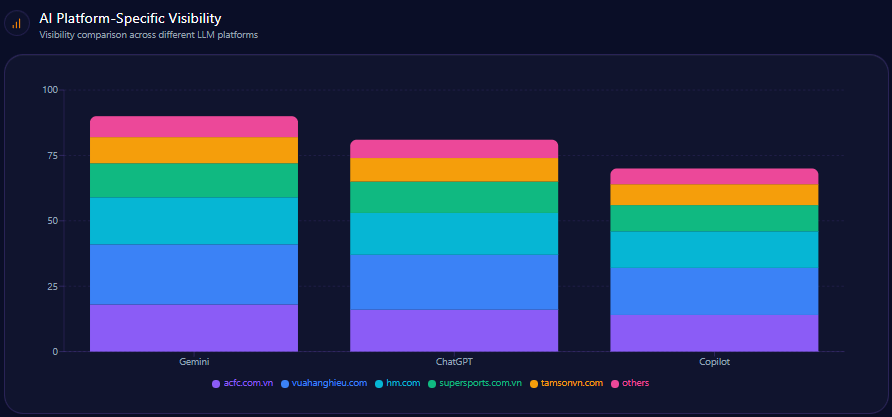The image size is (892, 417).
Task: Select Copilot's pink others bar segment
Action: tap(714, 176)
